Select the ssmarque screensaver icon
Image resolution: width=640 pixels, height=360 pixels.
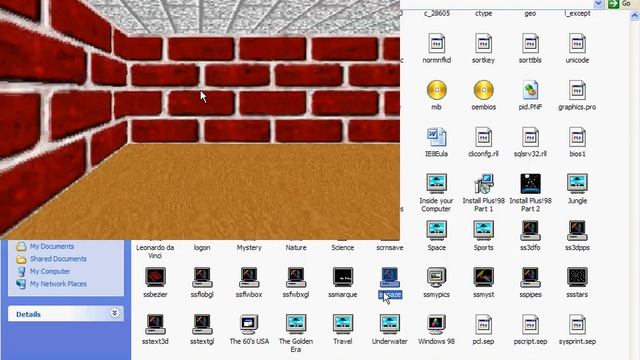coord(342,278)
